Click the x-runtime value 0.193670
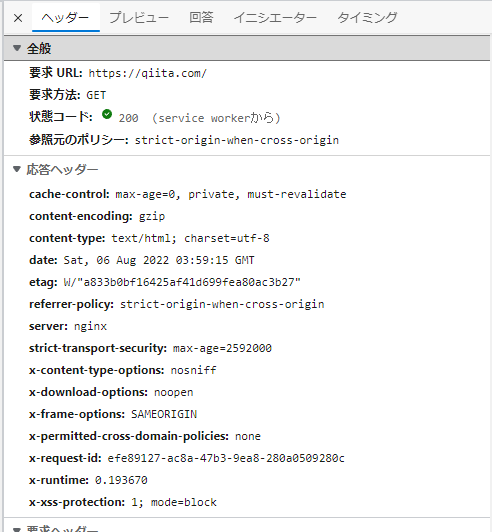The width and height of the screenshot is (492, 532). tap(121, 480)
